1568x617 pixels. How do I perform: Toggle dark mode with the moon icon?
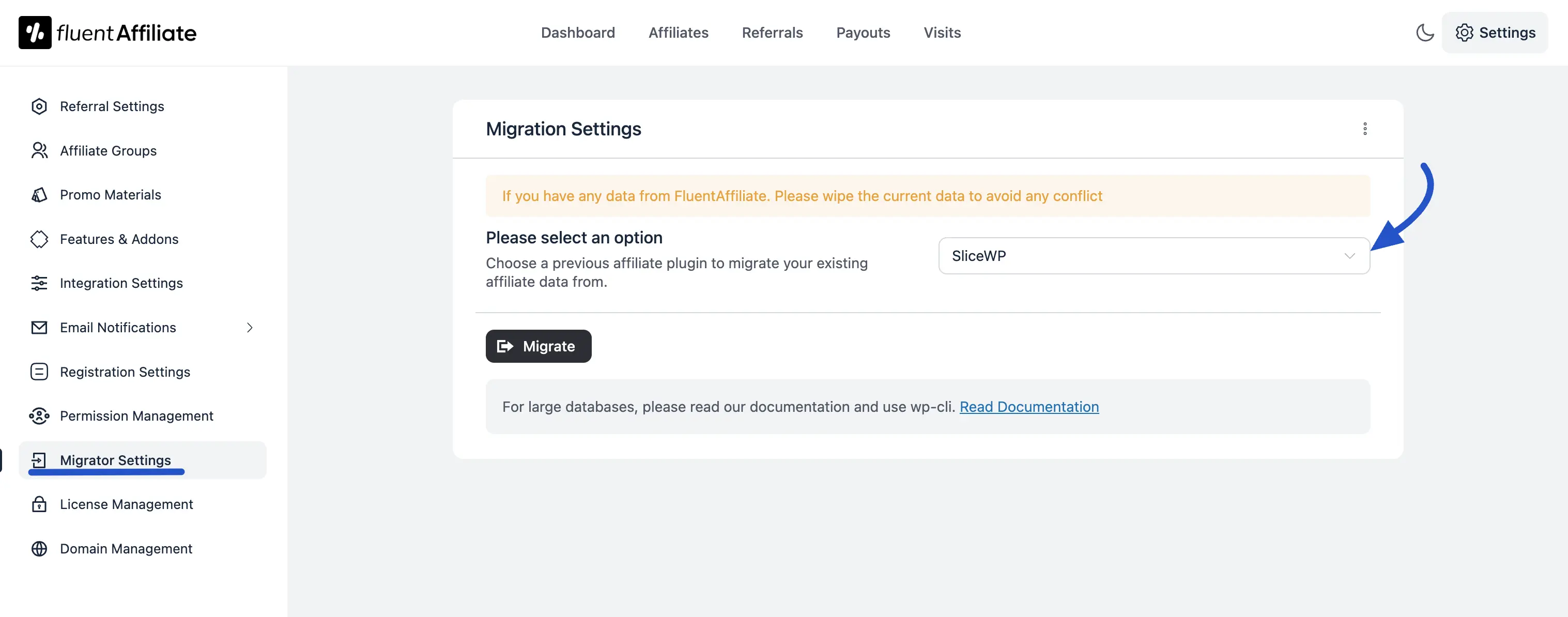pos(1425,32)
